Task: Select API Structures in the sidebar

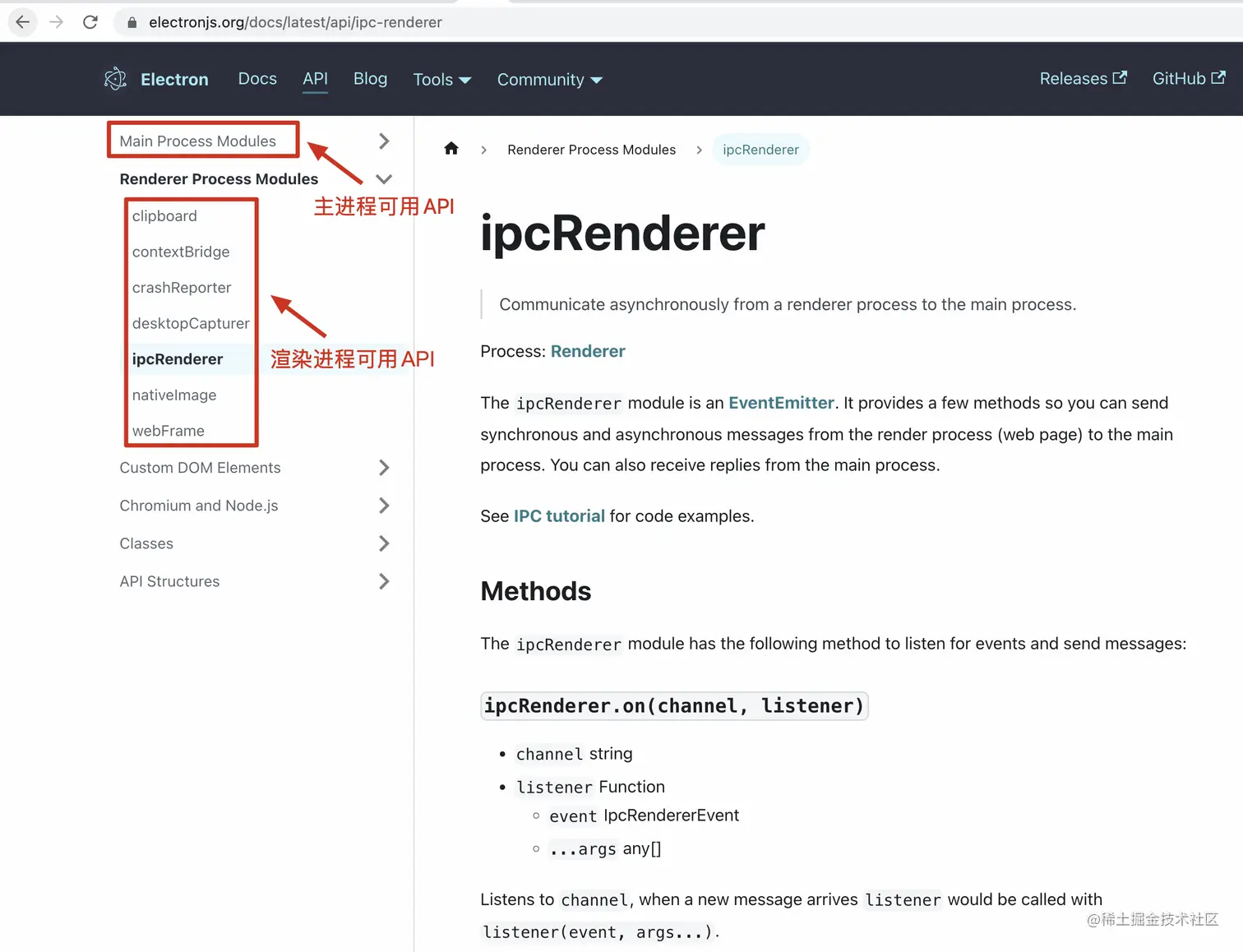Action: pos(169,580)
